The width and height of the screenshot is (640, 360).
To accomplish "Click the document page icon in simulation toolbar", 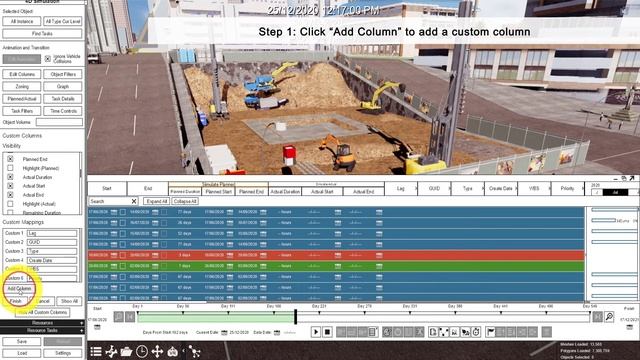I will pos(433,332).
